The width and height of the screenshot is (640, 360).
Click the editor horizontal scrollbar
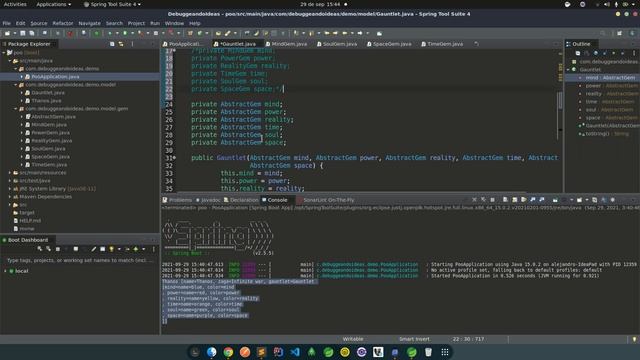click(x=351, y=191)
